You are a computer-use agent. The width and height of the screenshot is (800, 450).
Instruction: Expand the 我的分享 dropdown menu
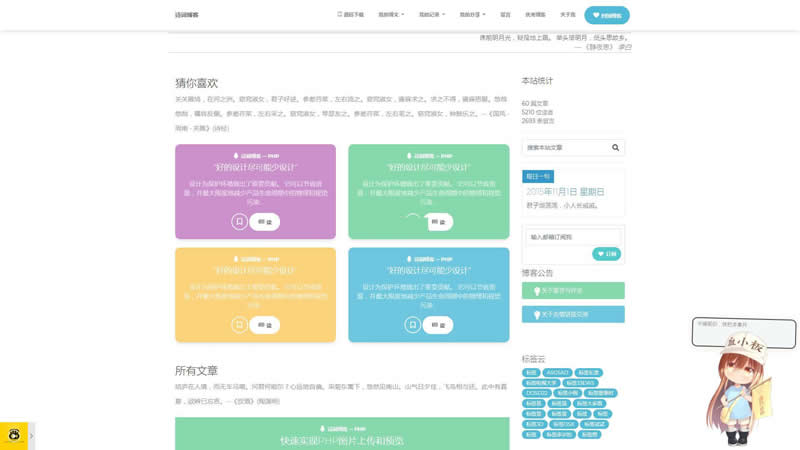coord(472,15)
